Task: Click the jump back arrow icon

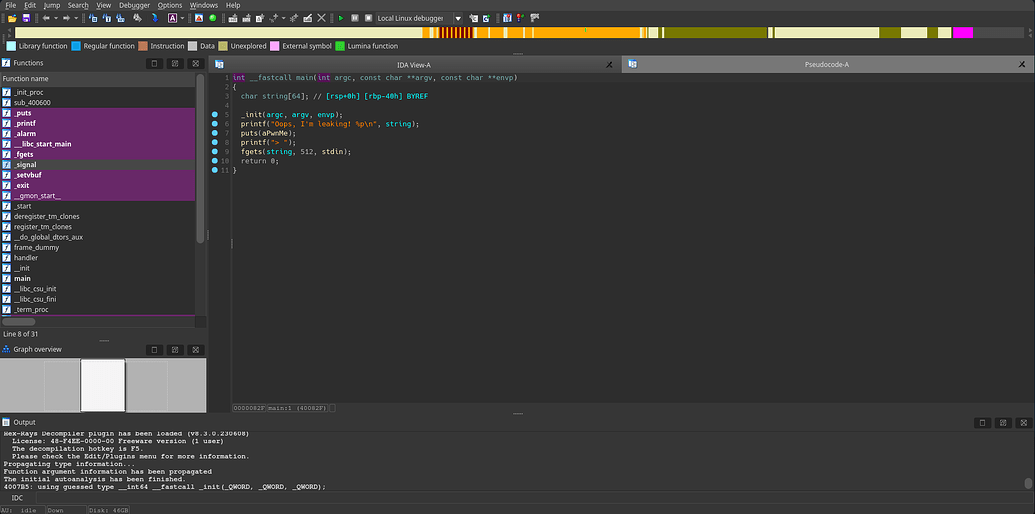Action: point(46,18)
